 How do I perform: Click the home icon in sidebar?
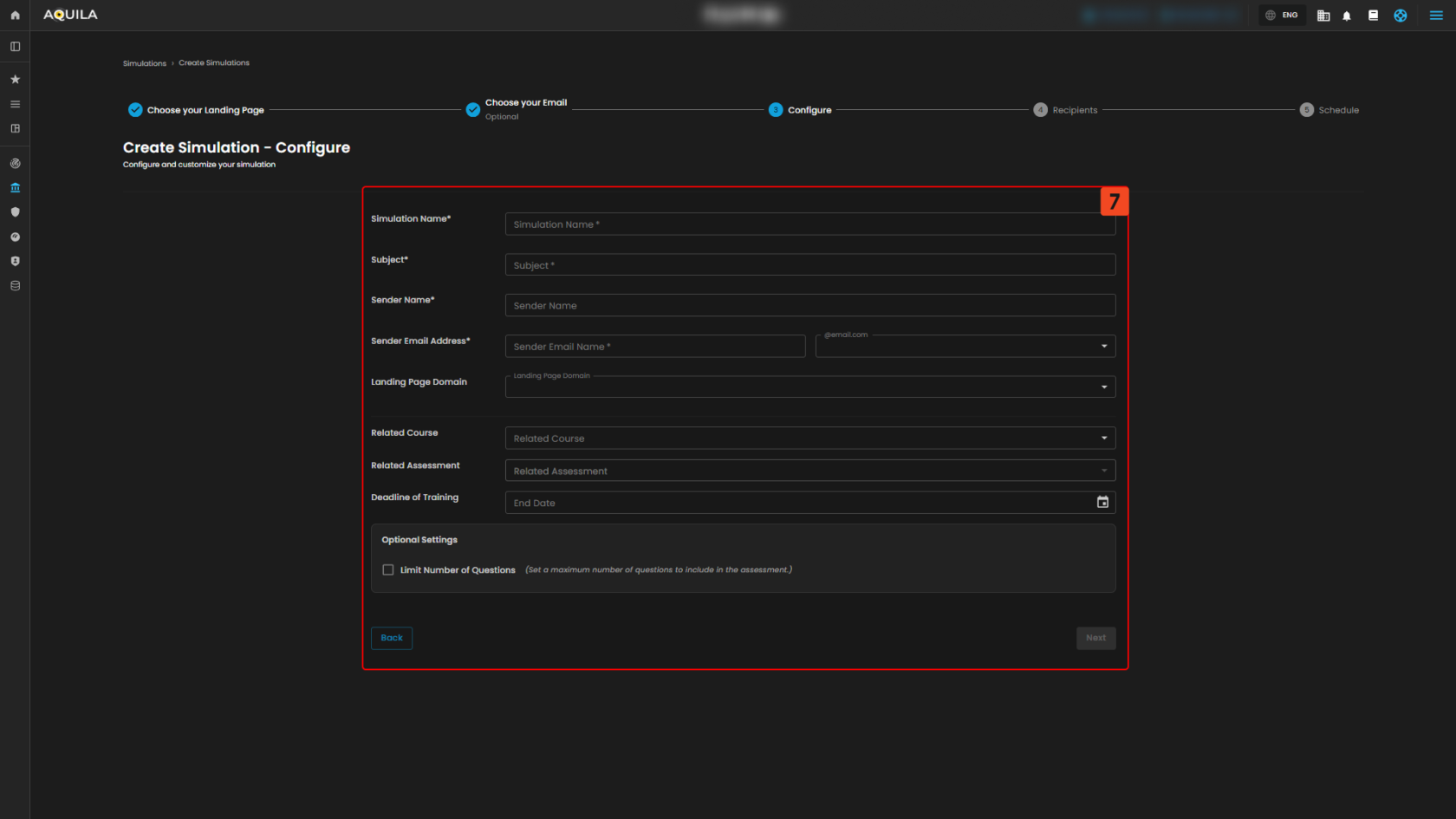15,15
